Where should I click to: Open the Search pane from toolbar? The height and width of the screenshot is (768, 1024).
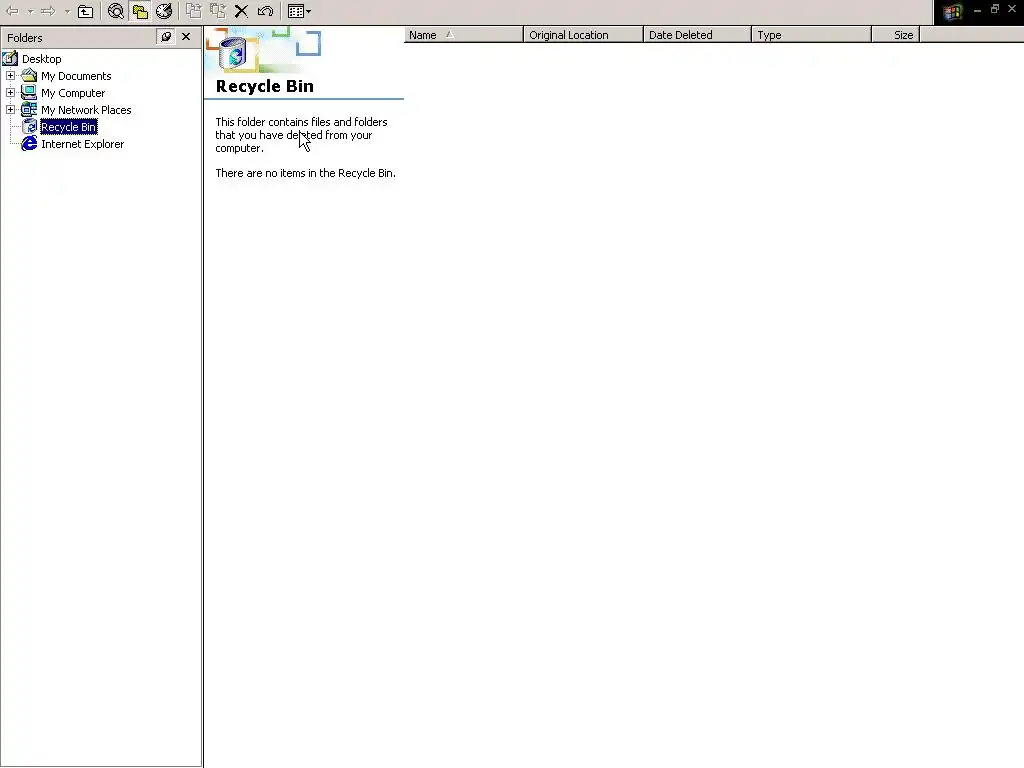(116, 11)
